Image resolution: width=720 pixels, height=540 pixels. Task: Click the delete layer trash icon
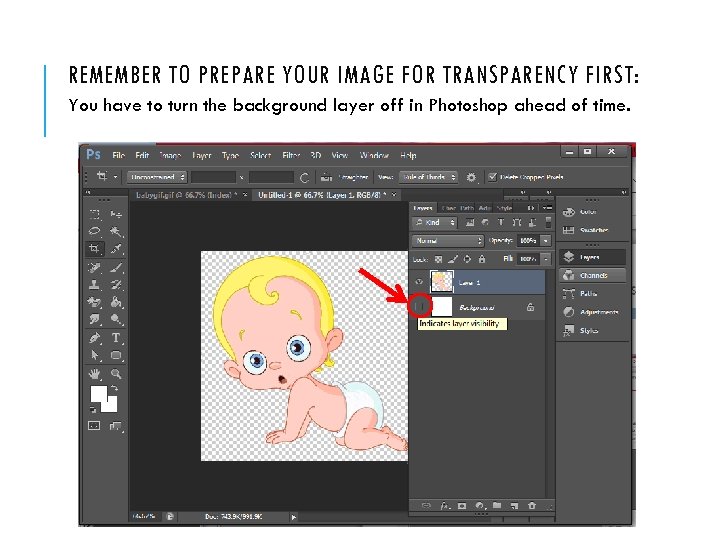[532, 506]
